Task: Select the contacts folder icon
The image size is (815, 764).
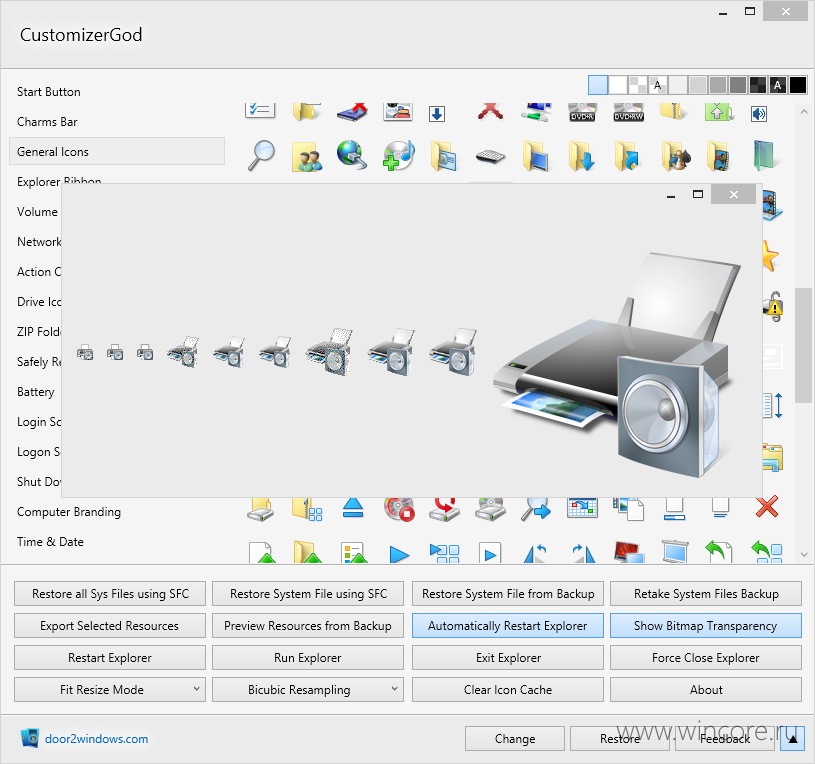Action: coord(443,156)
